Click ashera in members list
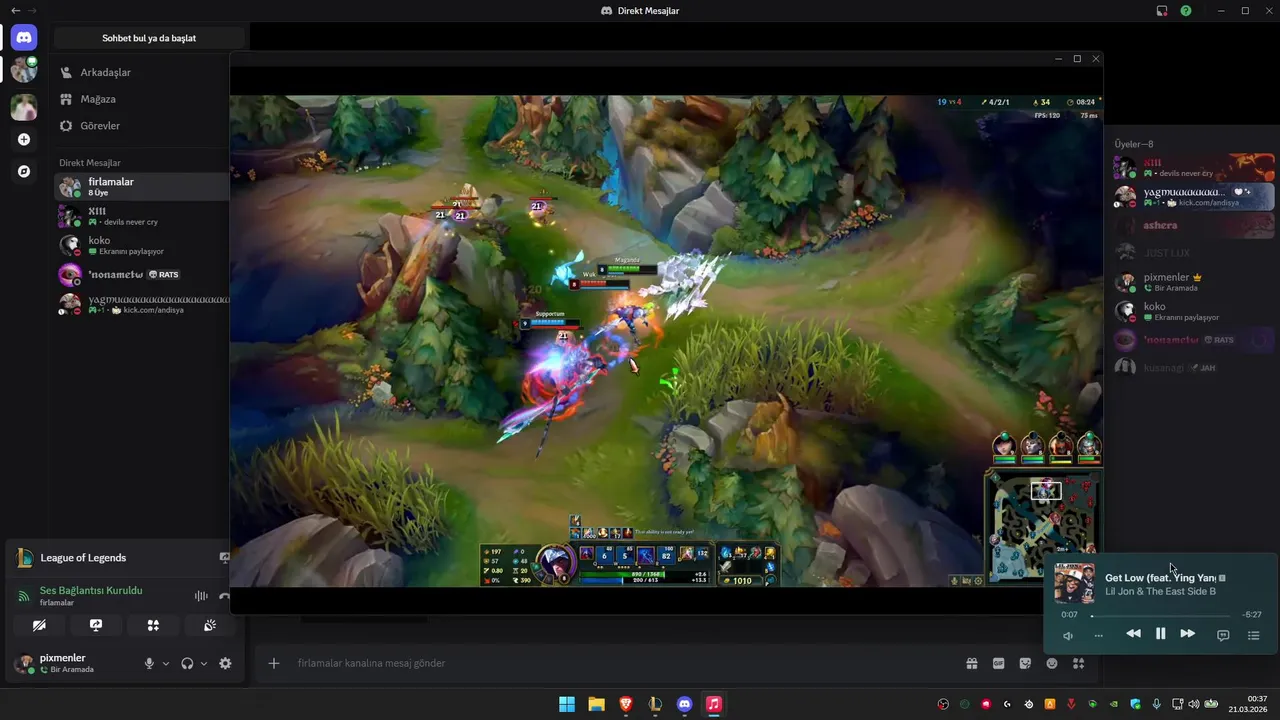 1194,225
